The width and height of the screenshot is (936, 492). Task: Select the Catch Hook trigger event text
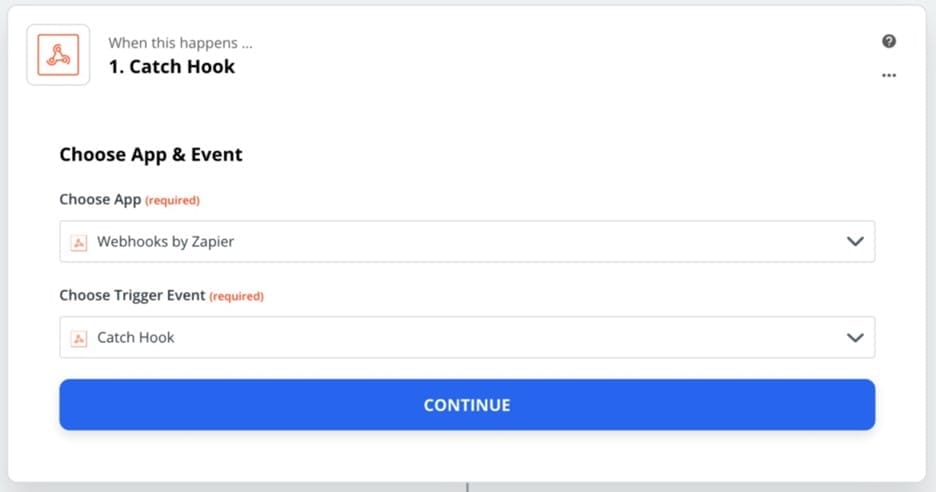[x=136, y=338]
